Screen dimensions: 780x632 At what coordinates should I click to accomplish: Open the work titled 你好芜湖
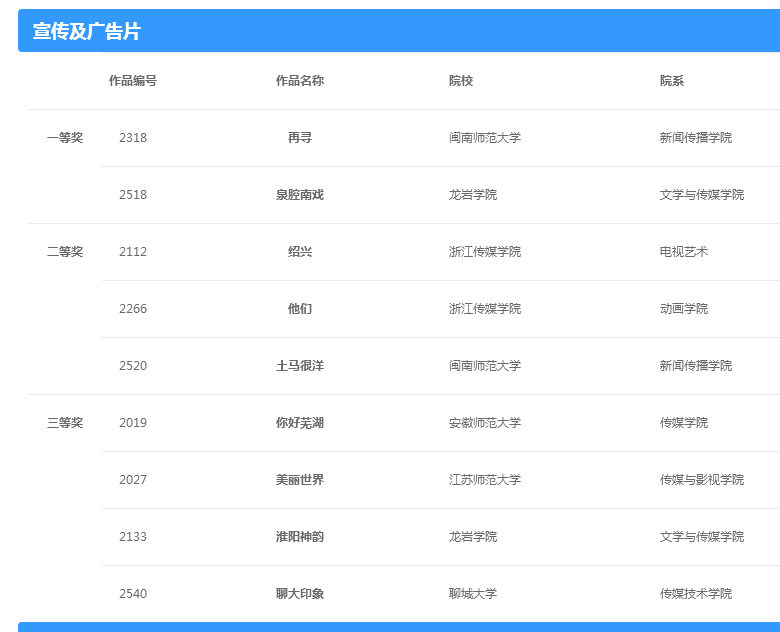click(300, 423)
